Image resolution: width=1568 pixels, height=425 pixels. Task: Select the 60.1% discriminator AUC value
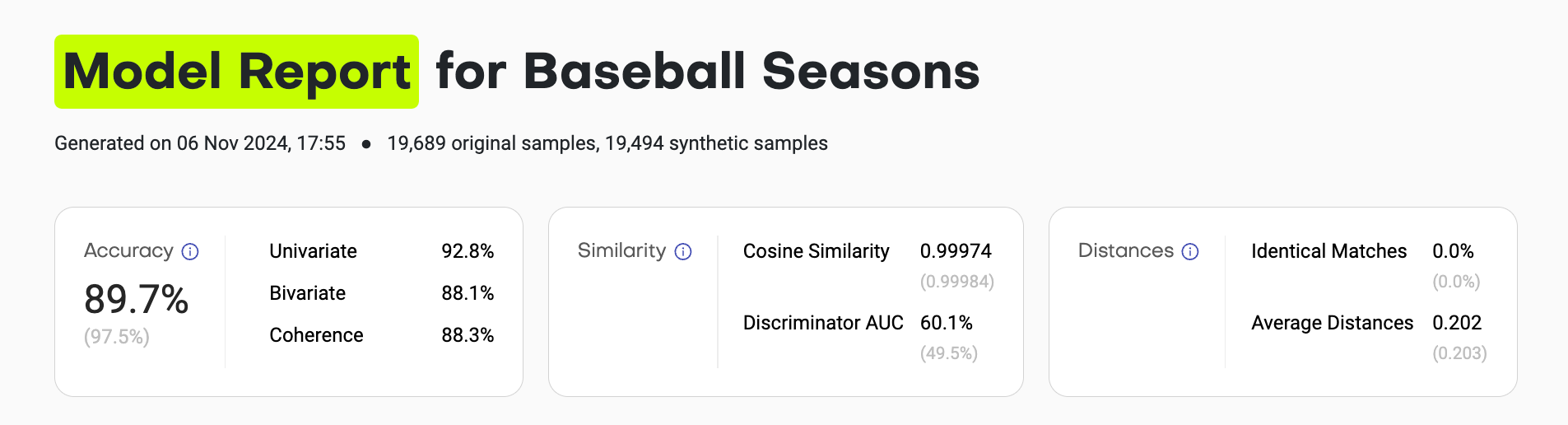(x=946, y=323)
